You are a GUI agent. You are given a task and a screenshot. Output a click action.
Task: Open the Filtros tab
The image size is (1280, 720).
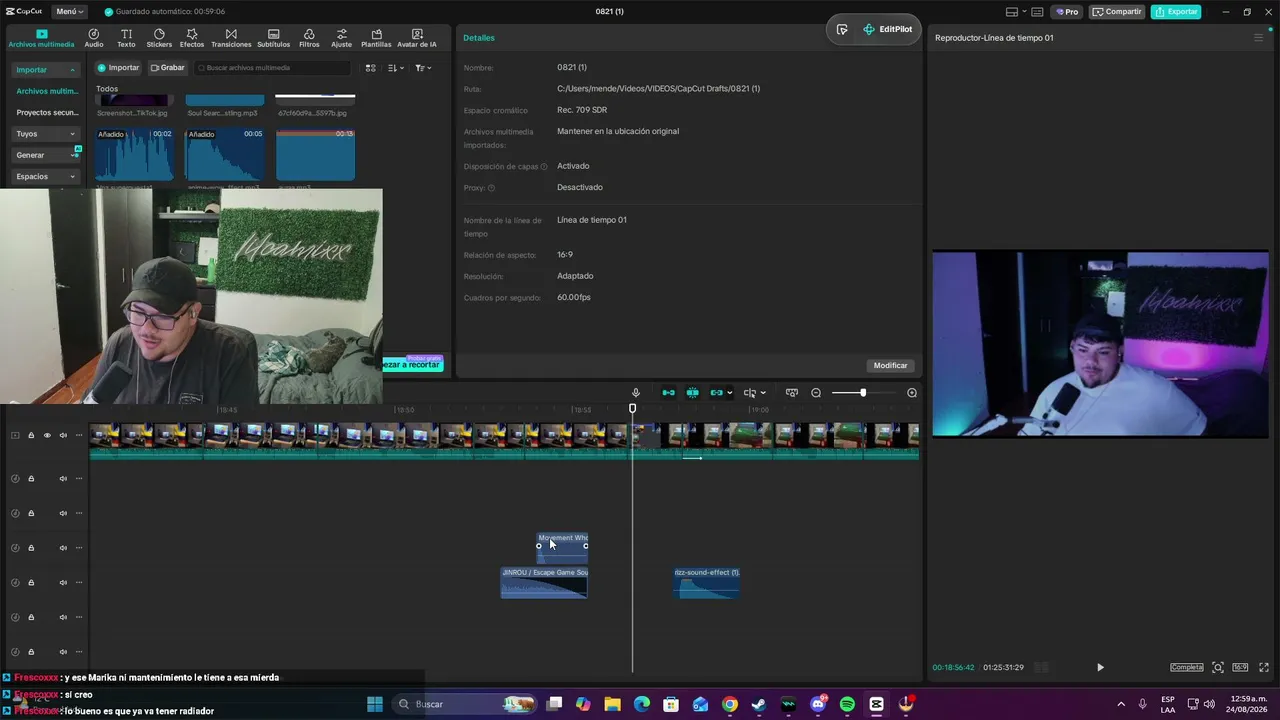pyautogui.click(x=309, y=38)
